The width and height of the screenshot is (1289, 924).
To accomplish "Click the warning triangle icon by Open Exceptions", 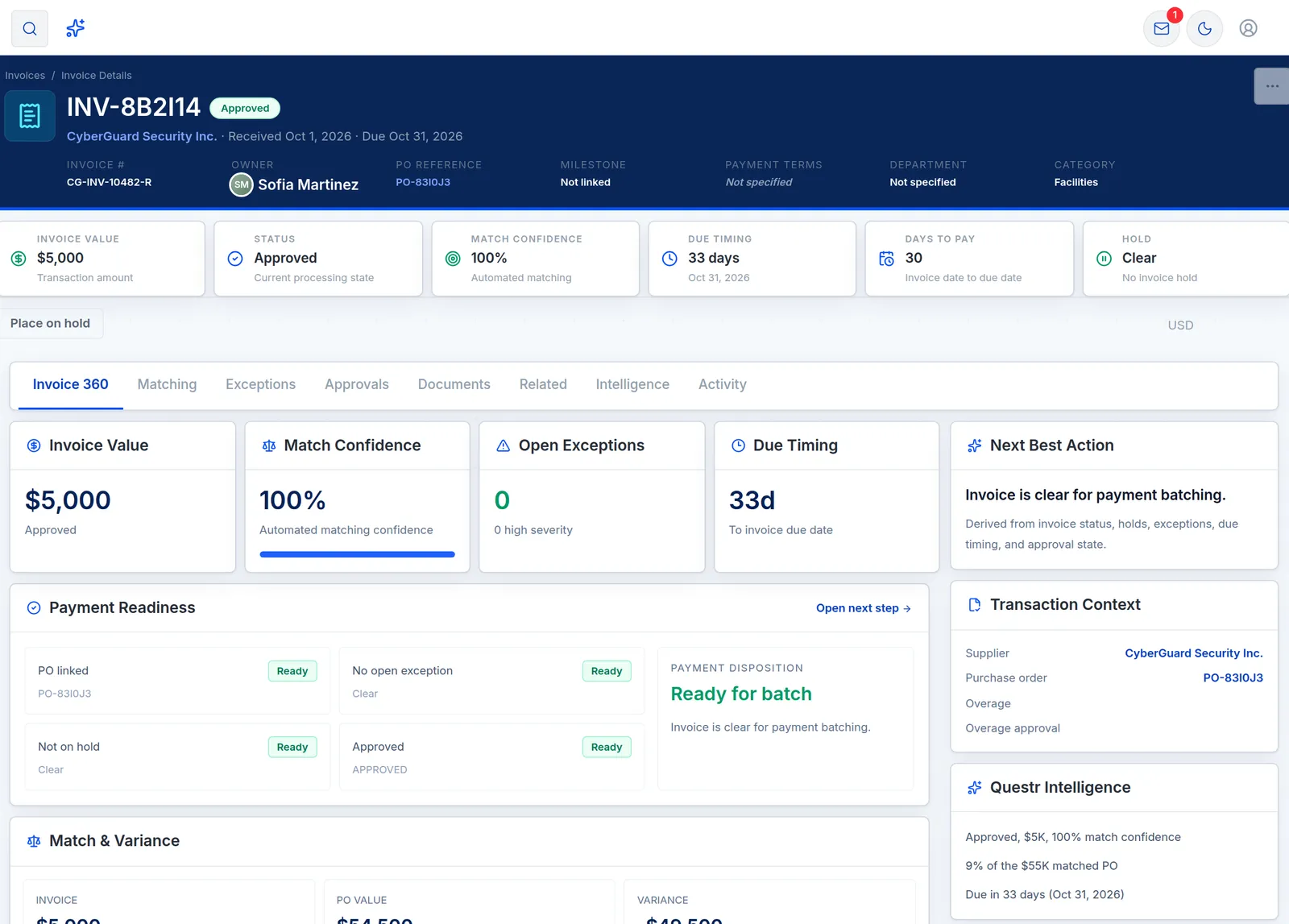I will tap(504, 445).
